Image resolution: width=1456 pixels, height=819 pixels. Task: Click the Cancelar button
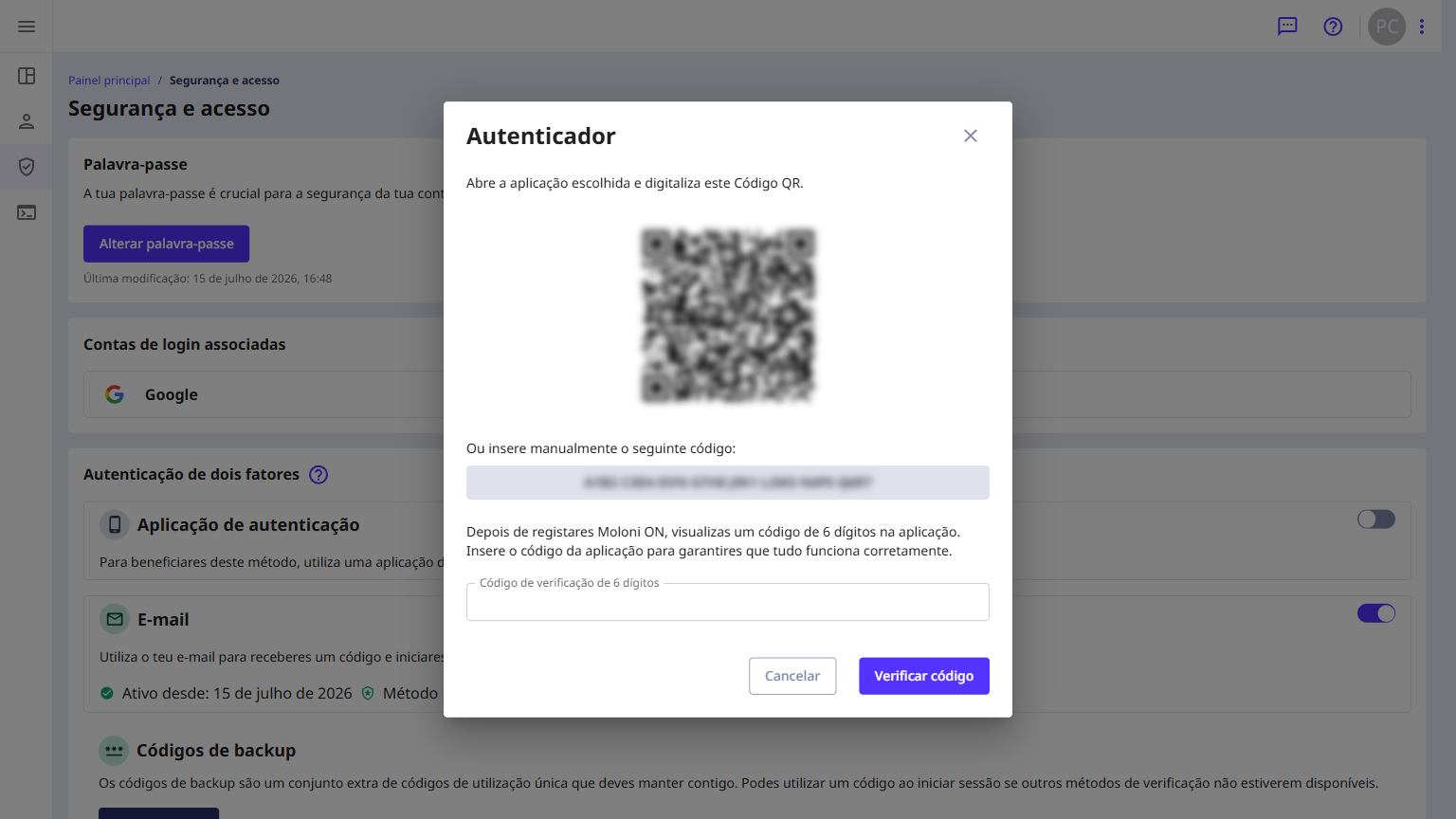pyautogui.click(x=792, y=676)
